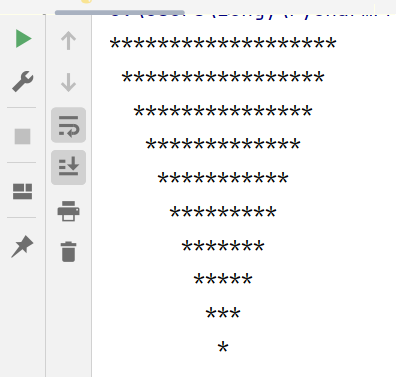Clear console with trash can icon
Image resolution: width=396 pixels, height=377 pixels.
68,252
